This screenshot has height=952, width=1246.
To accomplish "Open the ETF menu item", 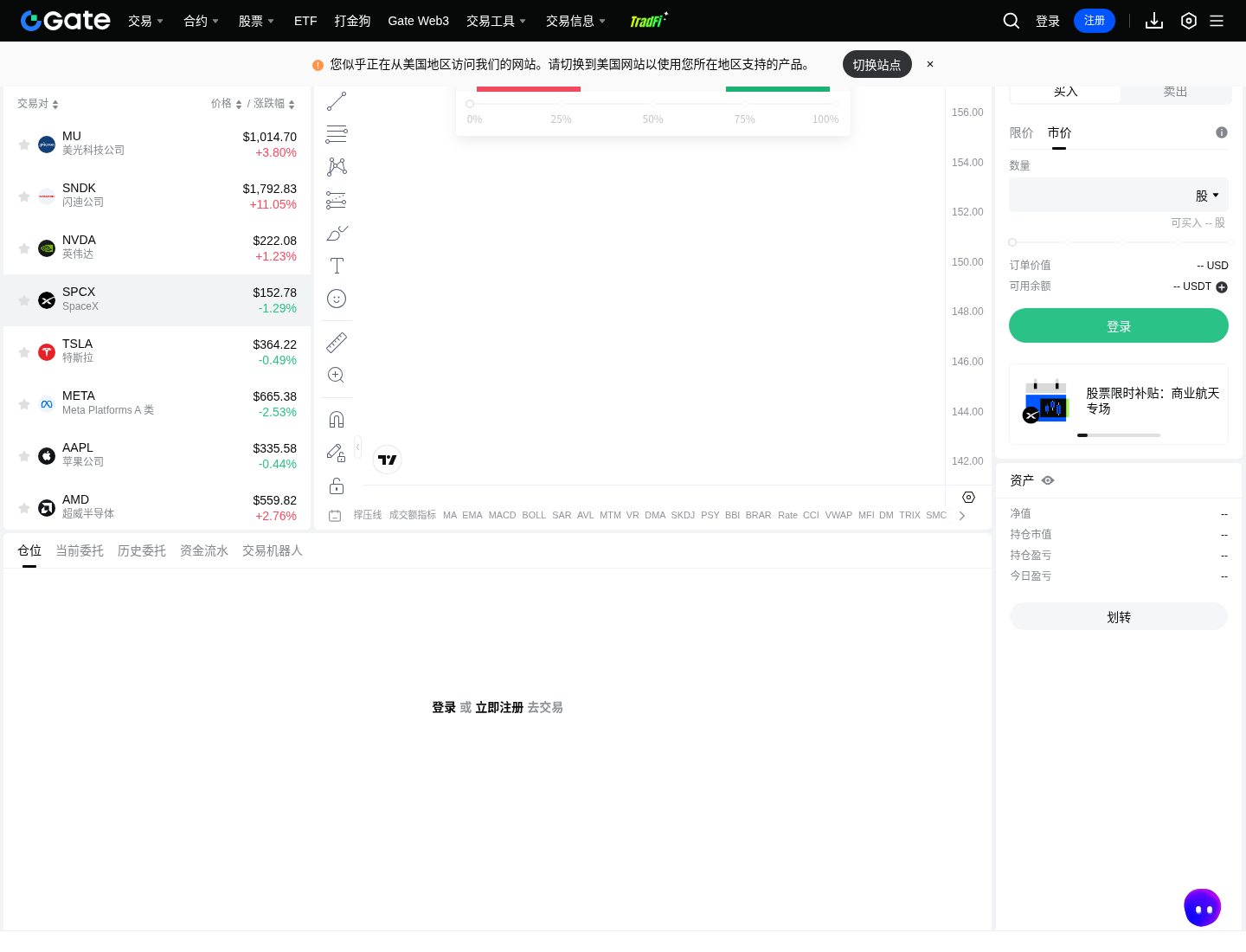I will (x=305, y=21).
